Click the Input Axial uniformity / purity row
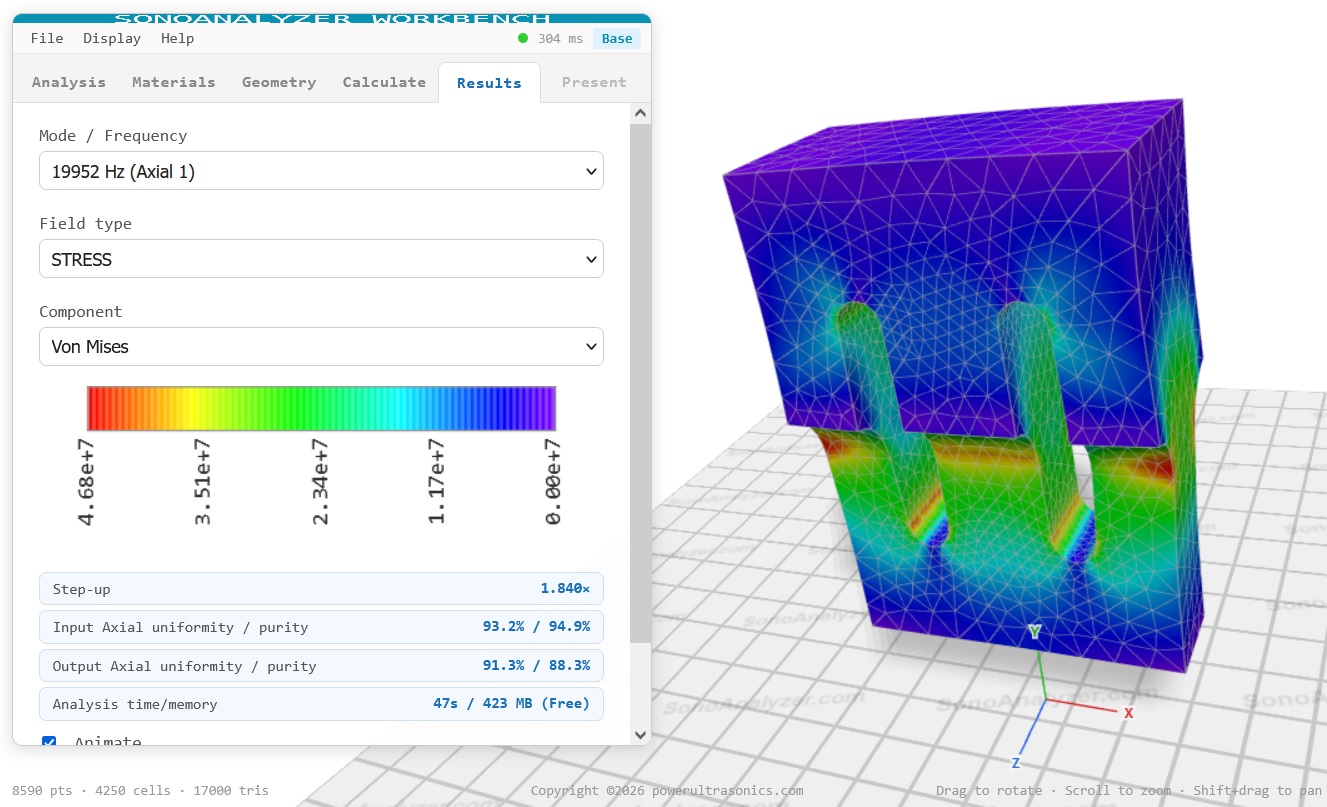 click(321, 627)
